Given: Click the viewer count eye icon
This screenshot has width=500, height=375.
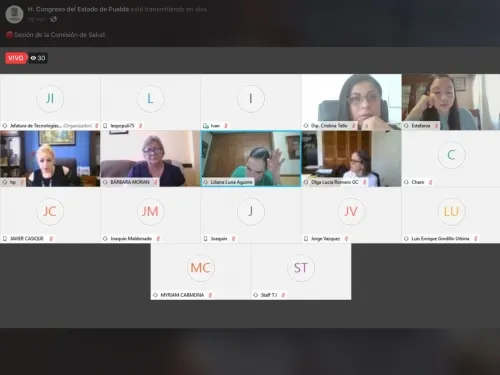Looking at the screenshot, I should (x=33, y=58).
